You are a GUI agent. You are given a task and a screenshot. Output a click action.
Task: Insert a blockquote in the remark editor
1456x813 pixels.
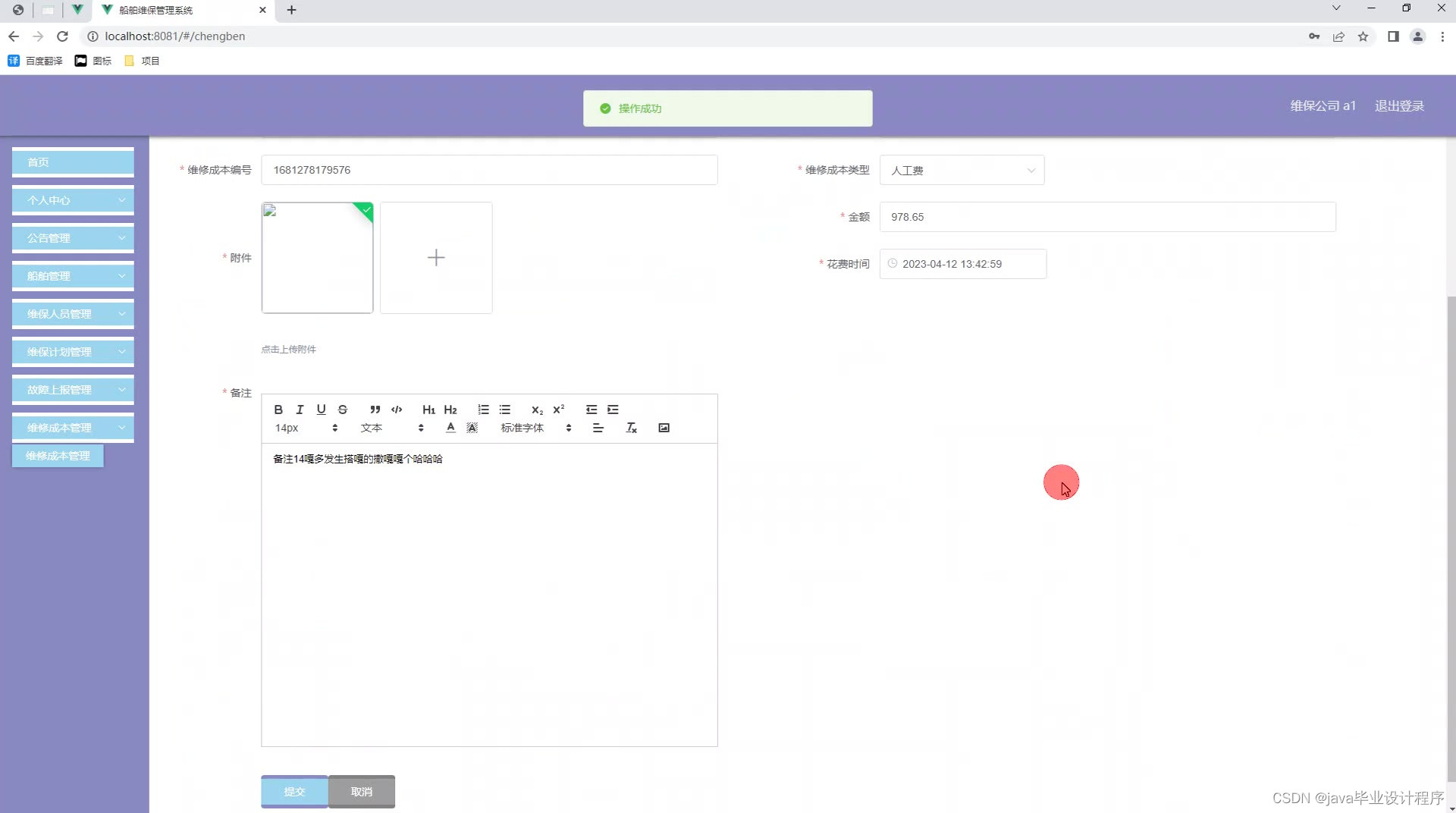[375, 410]
